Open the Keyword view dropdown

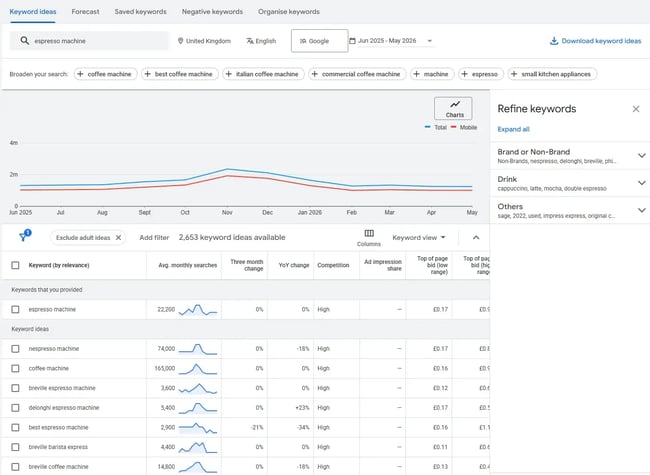click(419, 238)
